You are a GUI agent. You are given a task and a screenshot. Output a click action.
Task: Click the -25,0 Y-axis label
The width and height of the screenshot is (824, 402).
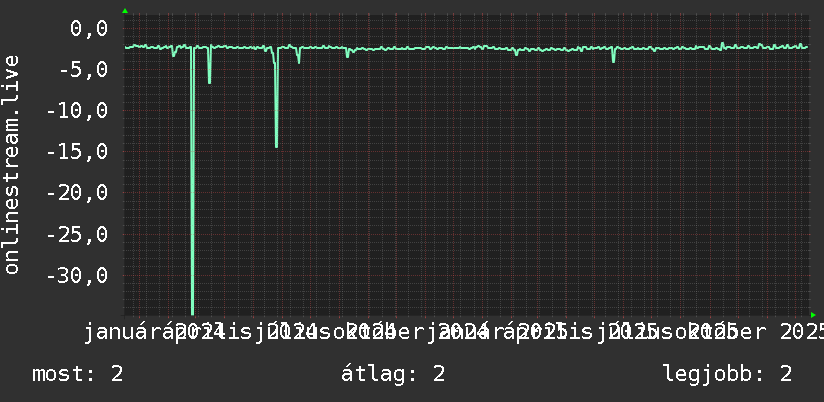(x=77, y=234)
